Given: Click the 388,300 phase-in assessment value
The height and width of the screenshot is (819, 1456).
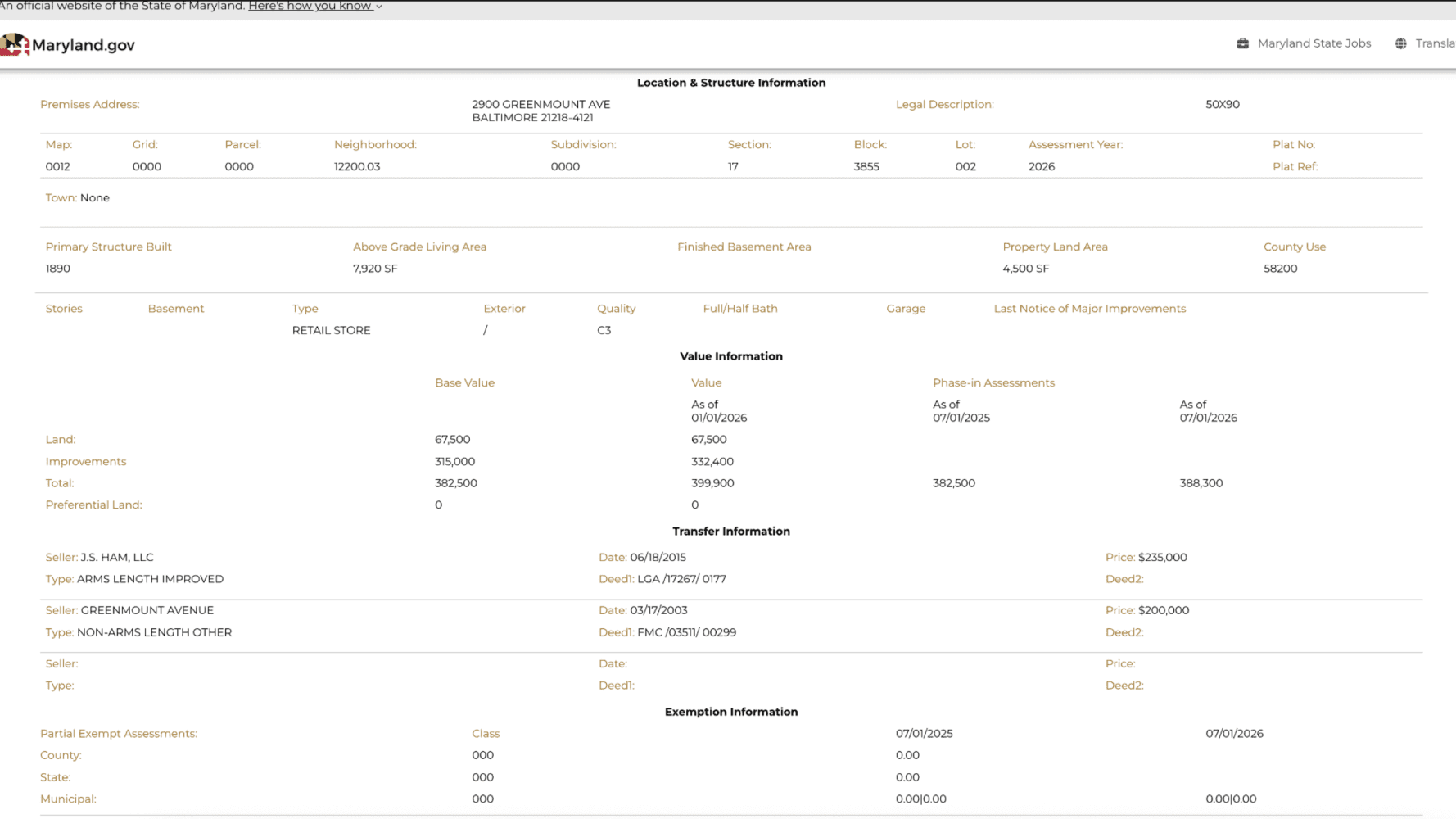Looking at the screenshot, I should 1201,483.
